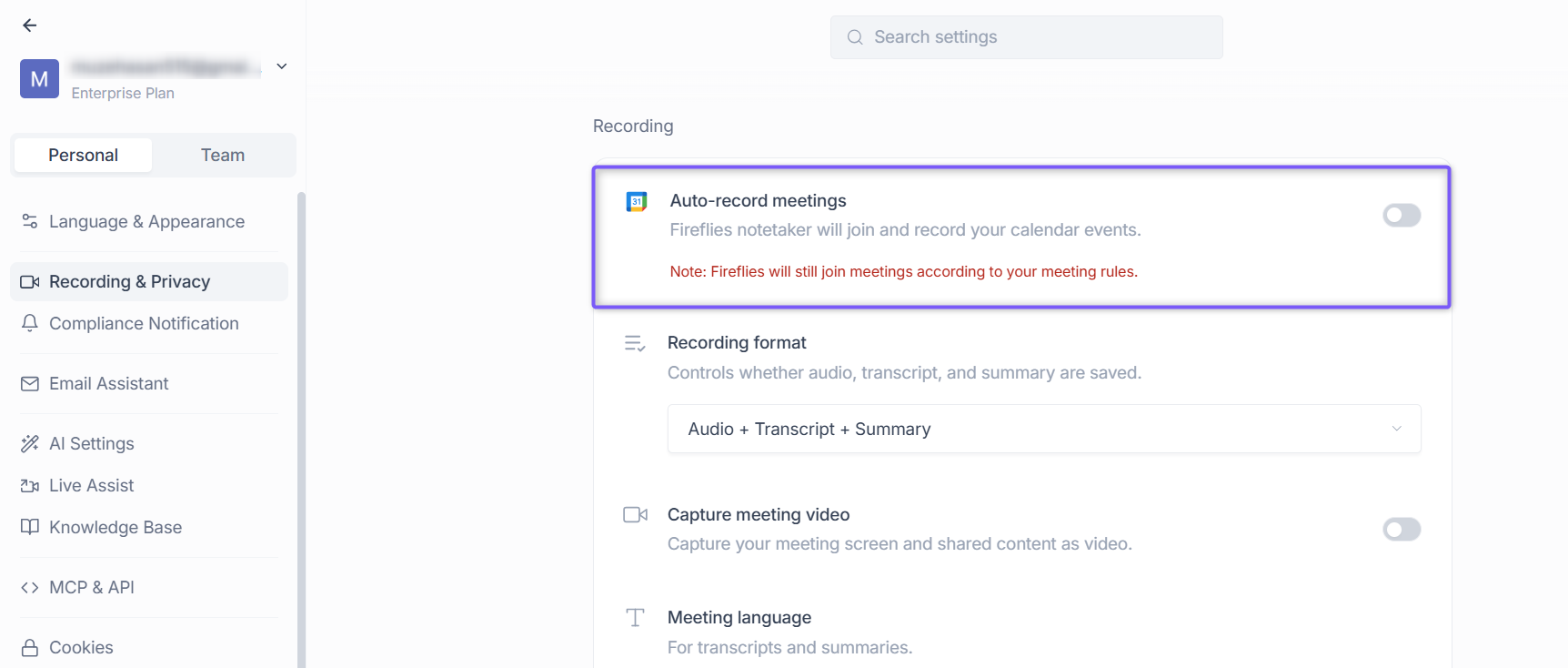Open AI Settings section
Image resolution: width=1568 pixels, height=668 pixels.
coord(149,443)
